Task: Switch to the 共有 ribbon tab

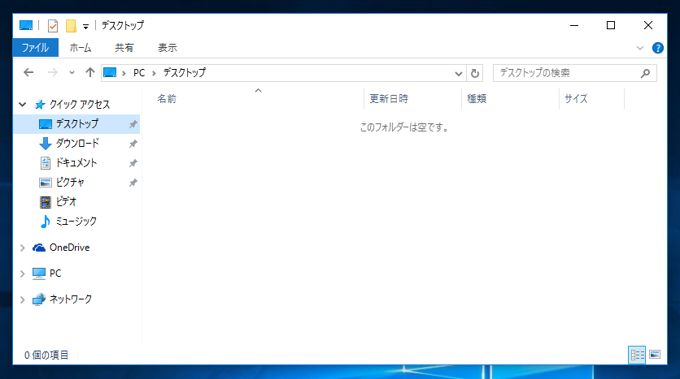Action: point(124,48)
